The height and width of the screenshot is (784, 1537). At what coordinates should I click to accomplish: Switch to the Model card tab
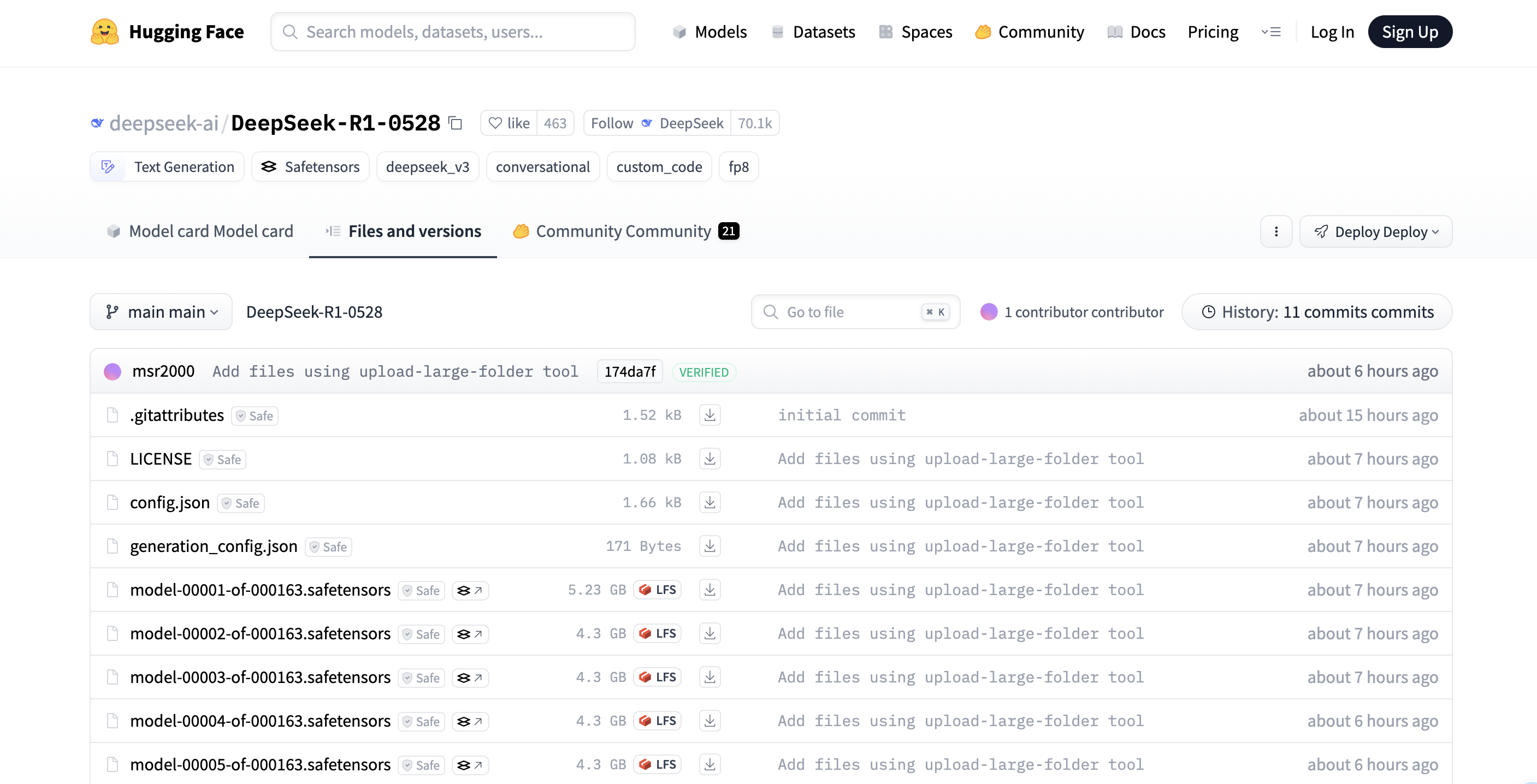pos(200,231)
